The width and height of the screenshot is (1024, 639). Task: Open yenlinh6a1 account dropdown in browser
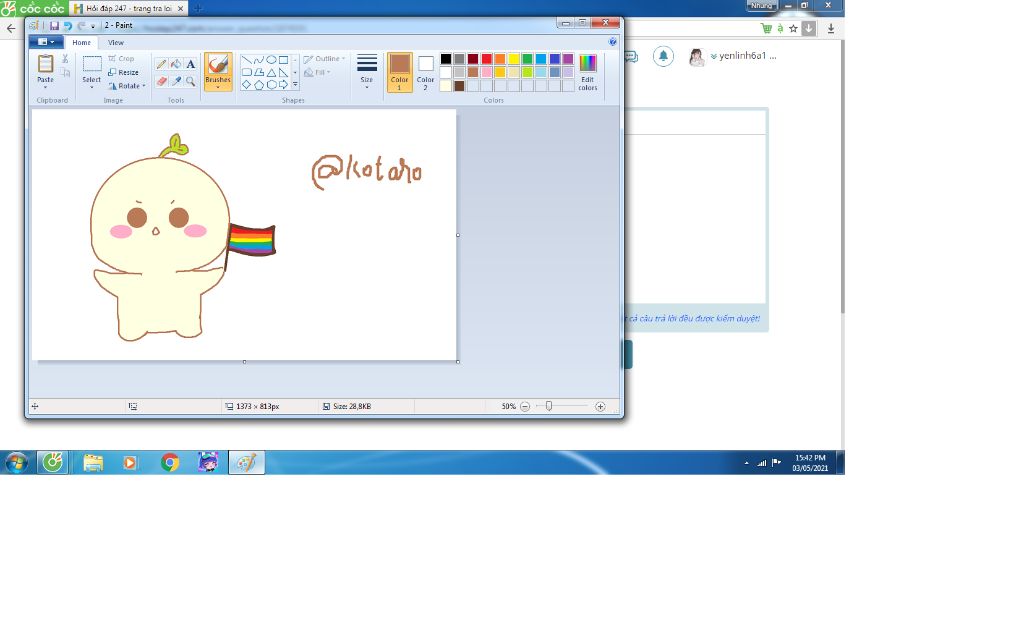[741, 56]
